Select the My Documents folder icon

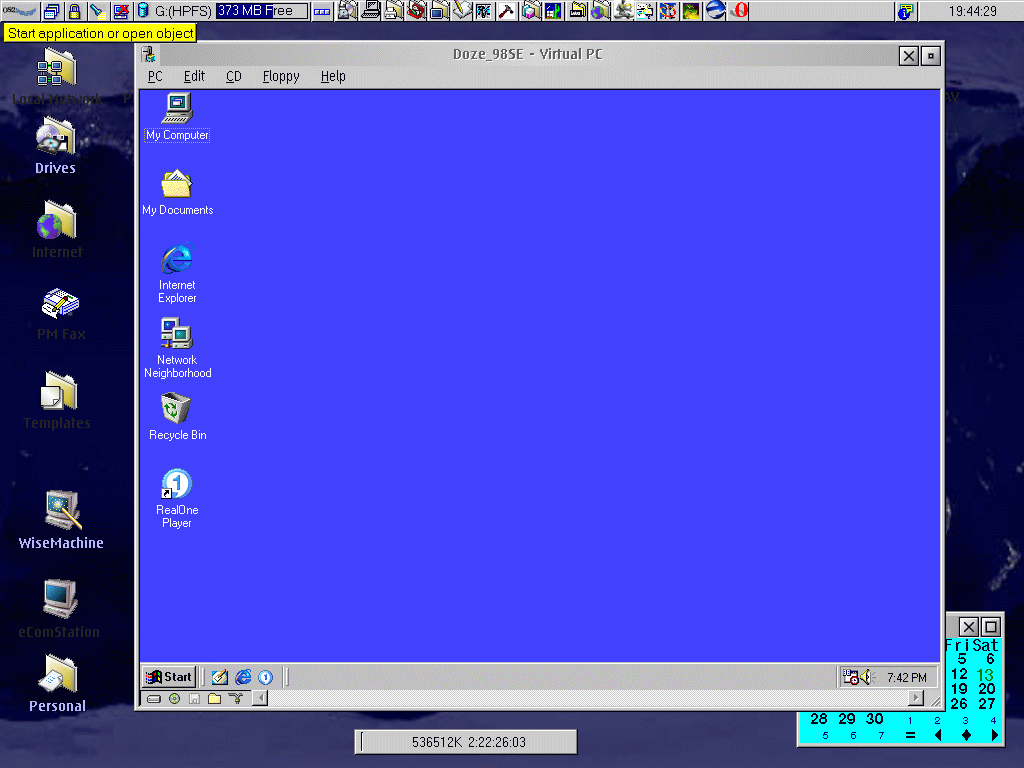tap(177, 192)
